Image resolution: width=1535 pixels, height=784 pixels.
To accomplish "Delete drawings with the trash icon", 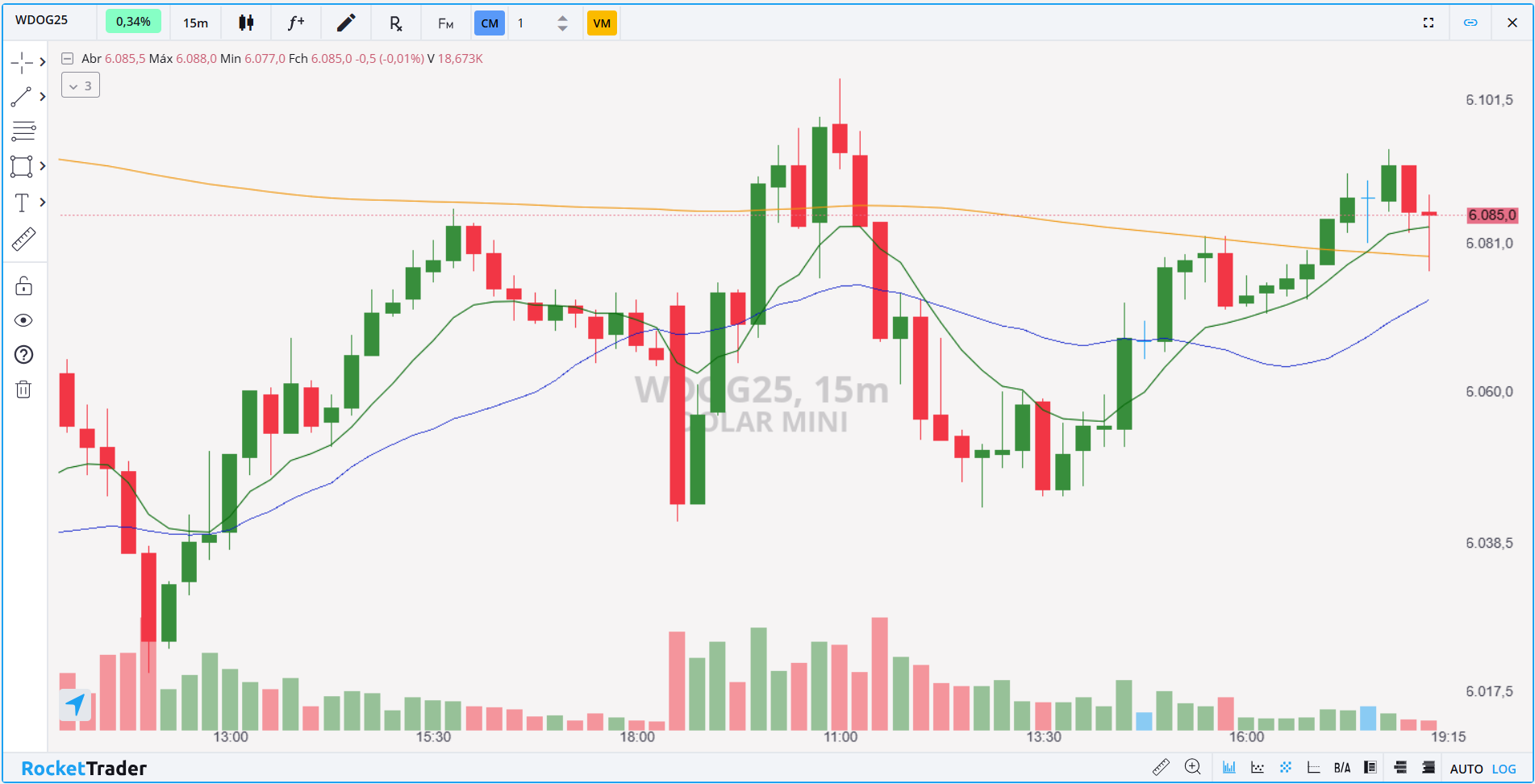I will [x=23, y=390].
